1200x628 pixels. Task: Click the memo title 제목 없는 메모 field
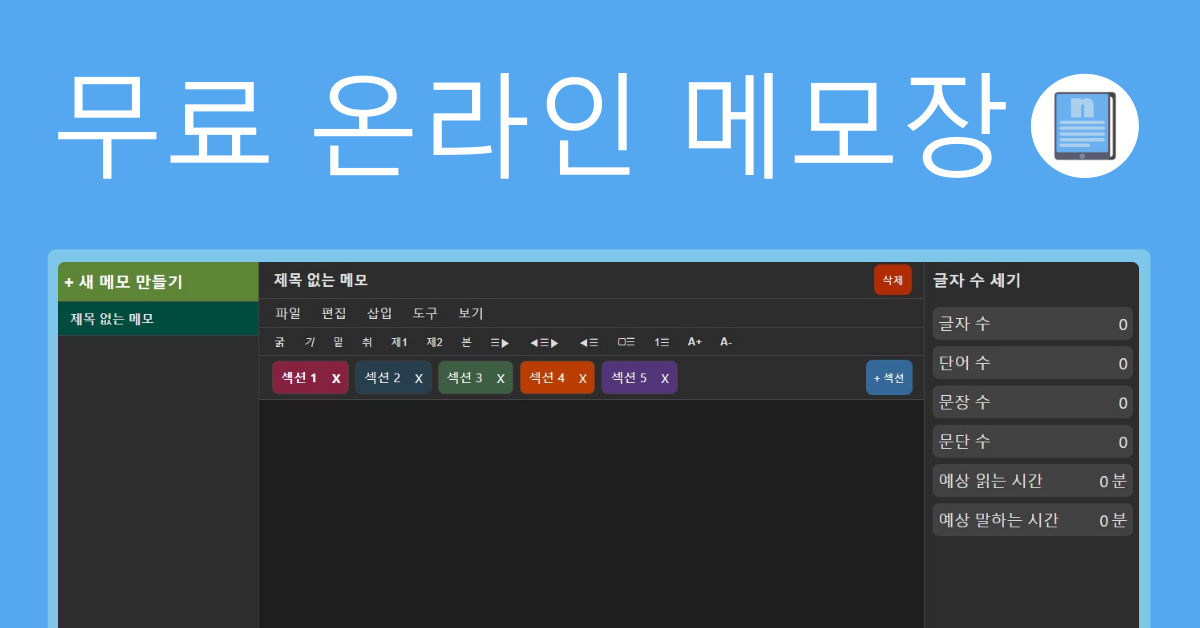click(x=321, y=280)
